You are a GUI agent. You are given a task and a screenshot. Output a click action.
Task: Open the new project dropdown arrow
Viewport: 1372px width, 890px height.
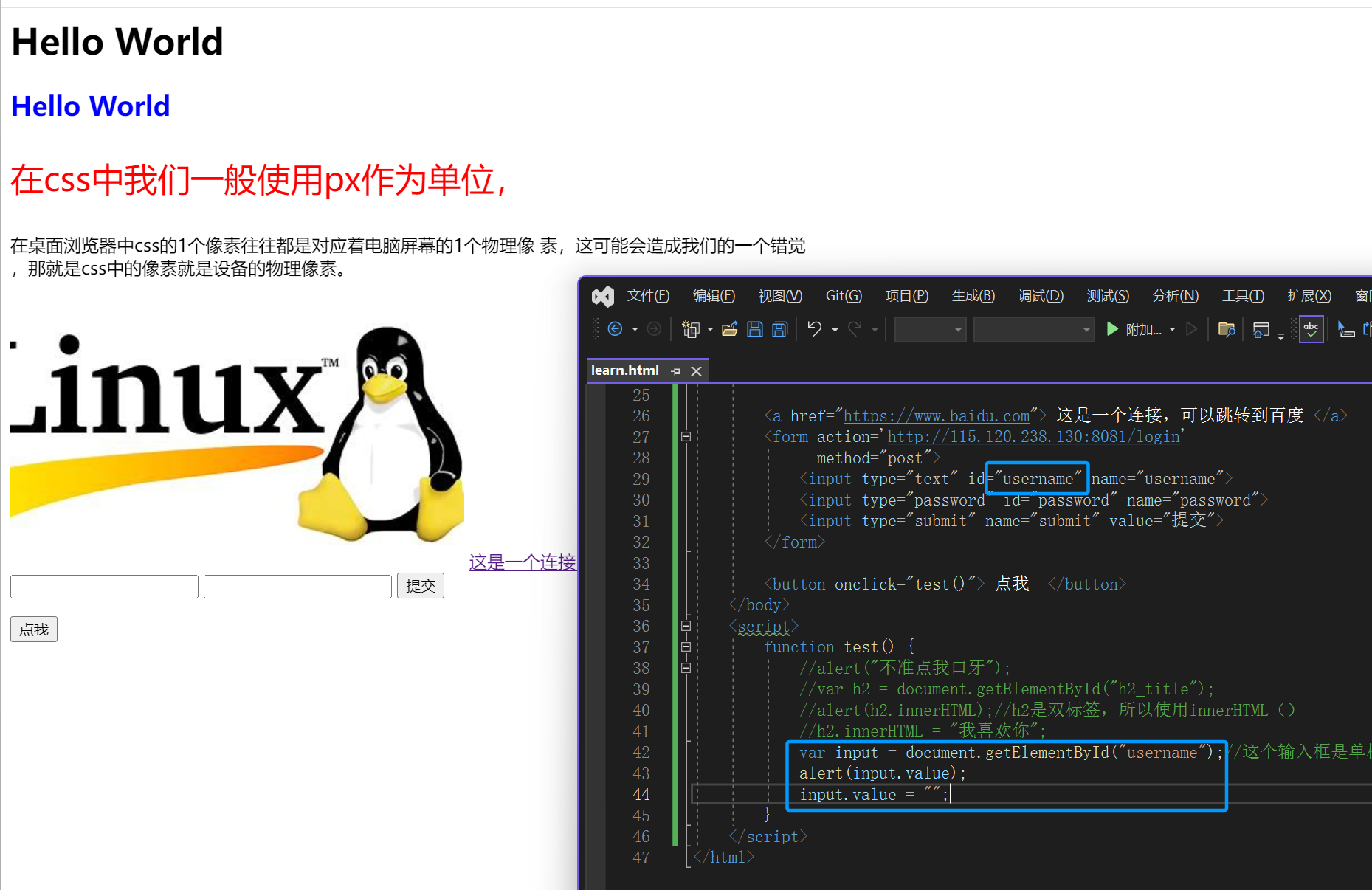click(x=710, y=330)
